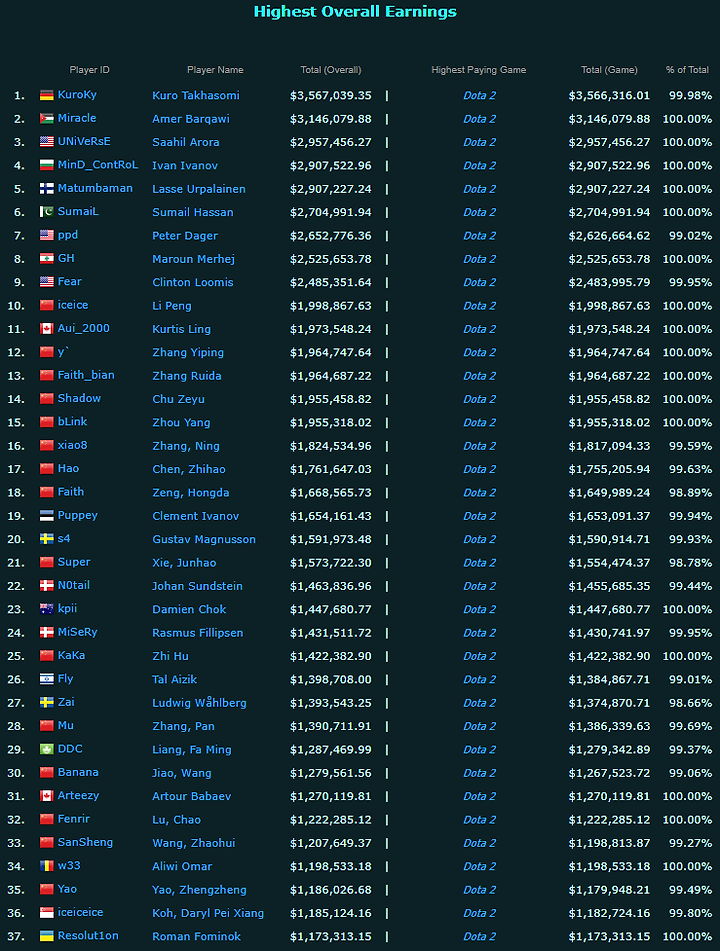Viewport: 720px width, 951px height.
Task: Open player ID Fenrir
Action: coord(74,819)
